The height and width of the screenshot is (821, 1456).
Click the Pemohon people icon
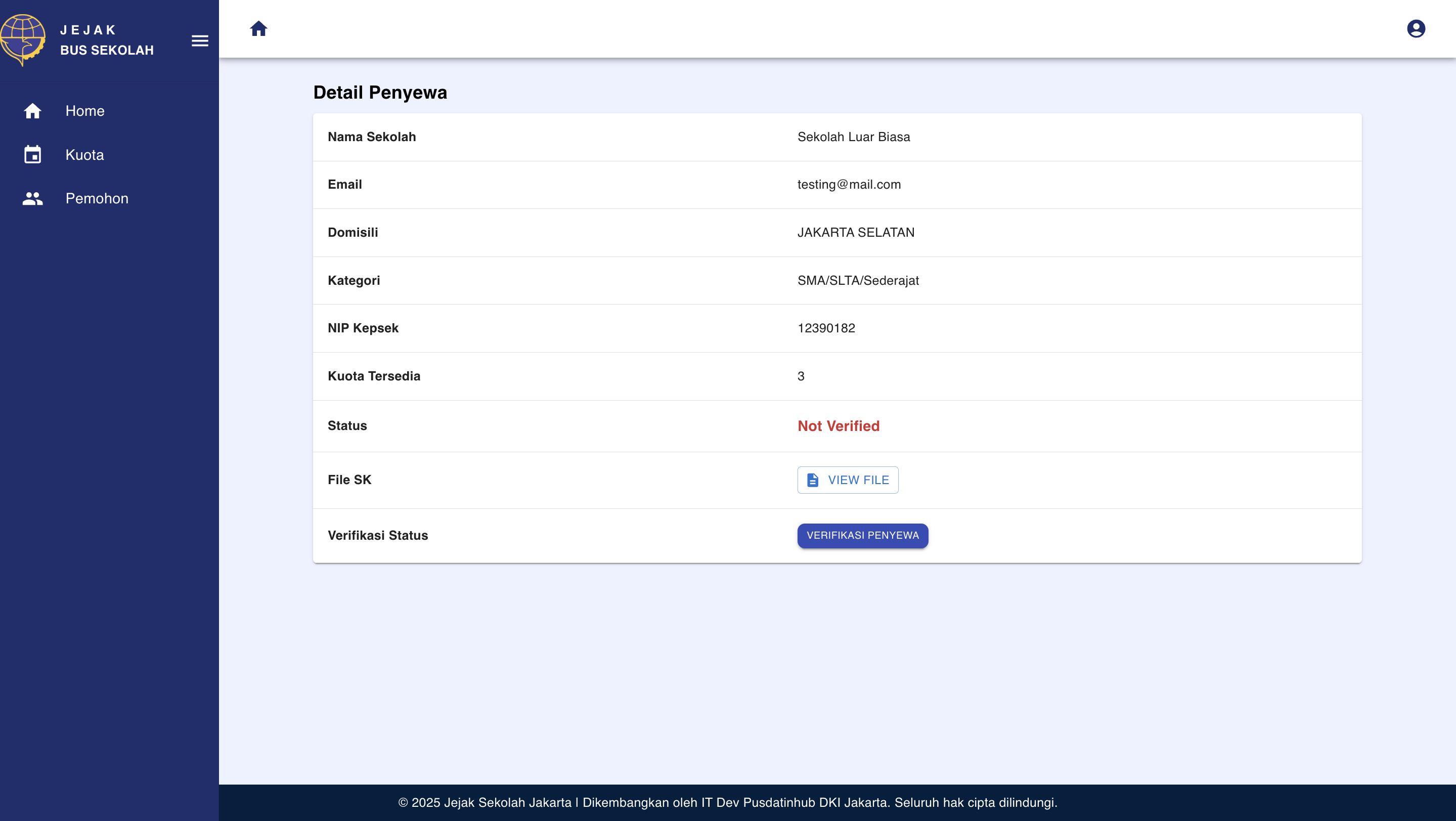(x=32, y=198)
